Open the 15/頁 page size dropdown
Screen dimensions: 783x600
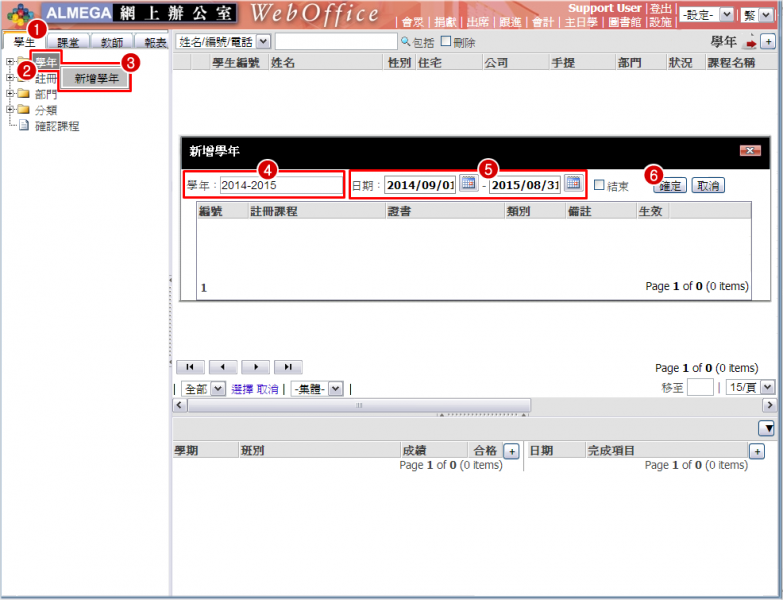tap(768, 387)
